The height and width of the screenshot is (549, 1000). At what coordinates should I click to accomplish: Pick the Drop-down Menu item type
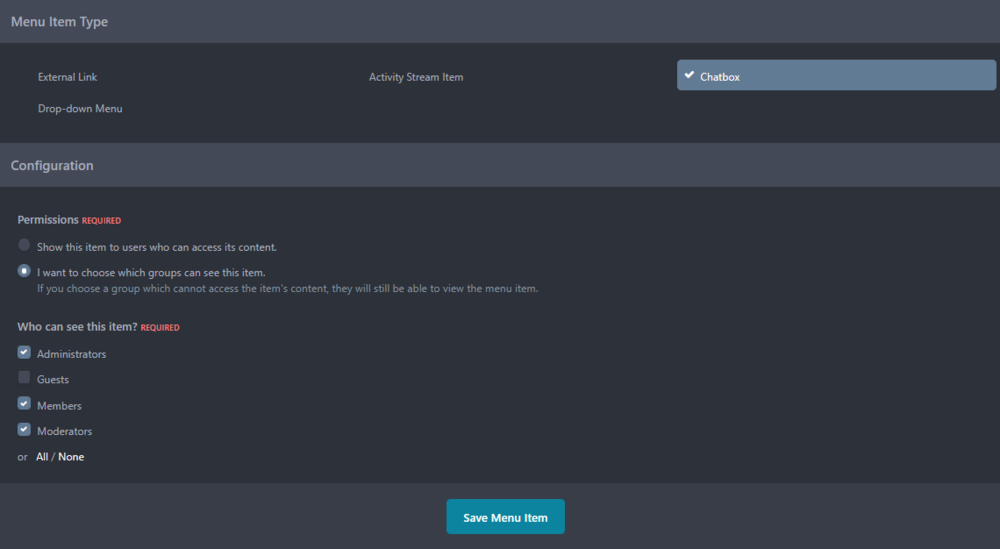click(x=80, y=108)
